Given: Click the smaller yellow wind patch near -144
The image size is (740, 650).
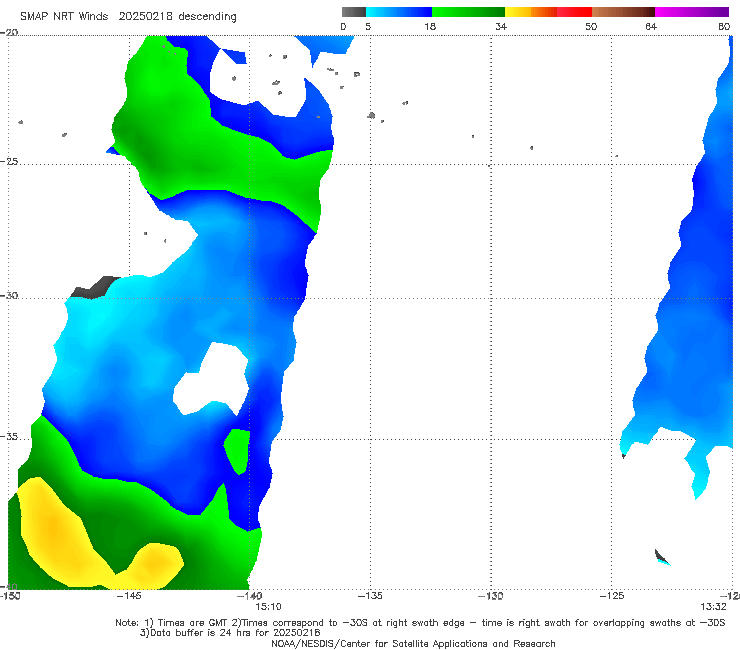Looking at the screenshot, I should [153, 564].
